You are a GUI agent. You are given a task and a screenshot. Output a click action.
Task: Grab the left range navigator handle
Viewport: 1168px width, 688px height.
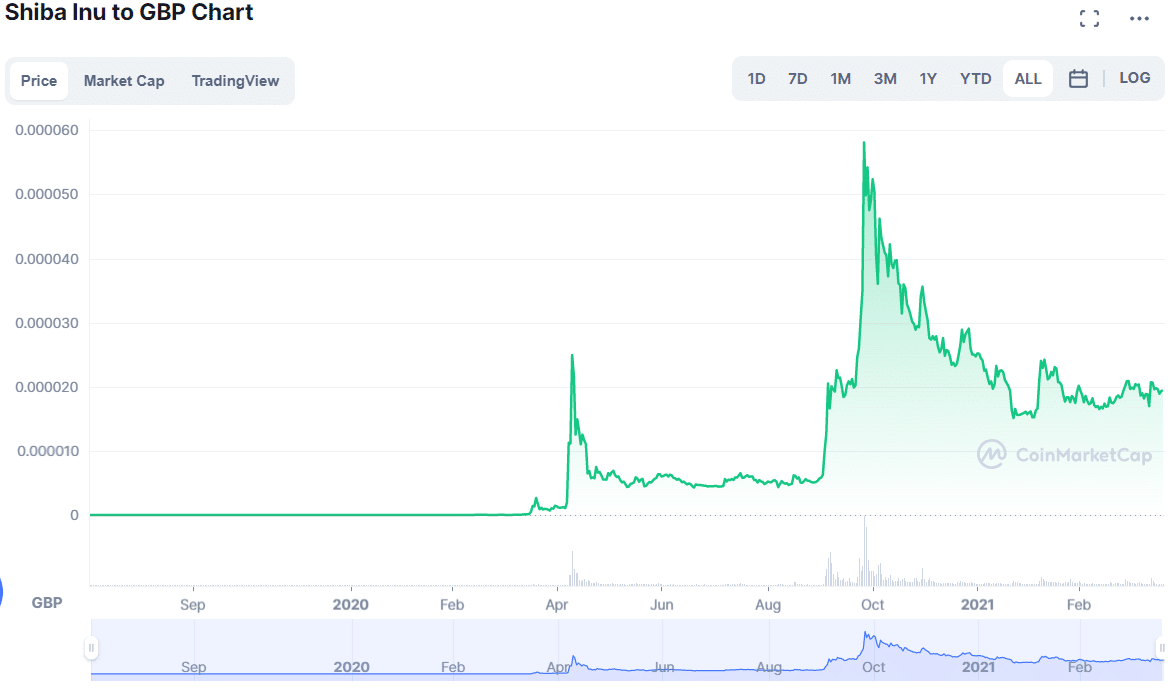[91, 648]
